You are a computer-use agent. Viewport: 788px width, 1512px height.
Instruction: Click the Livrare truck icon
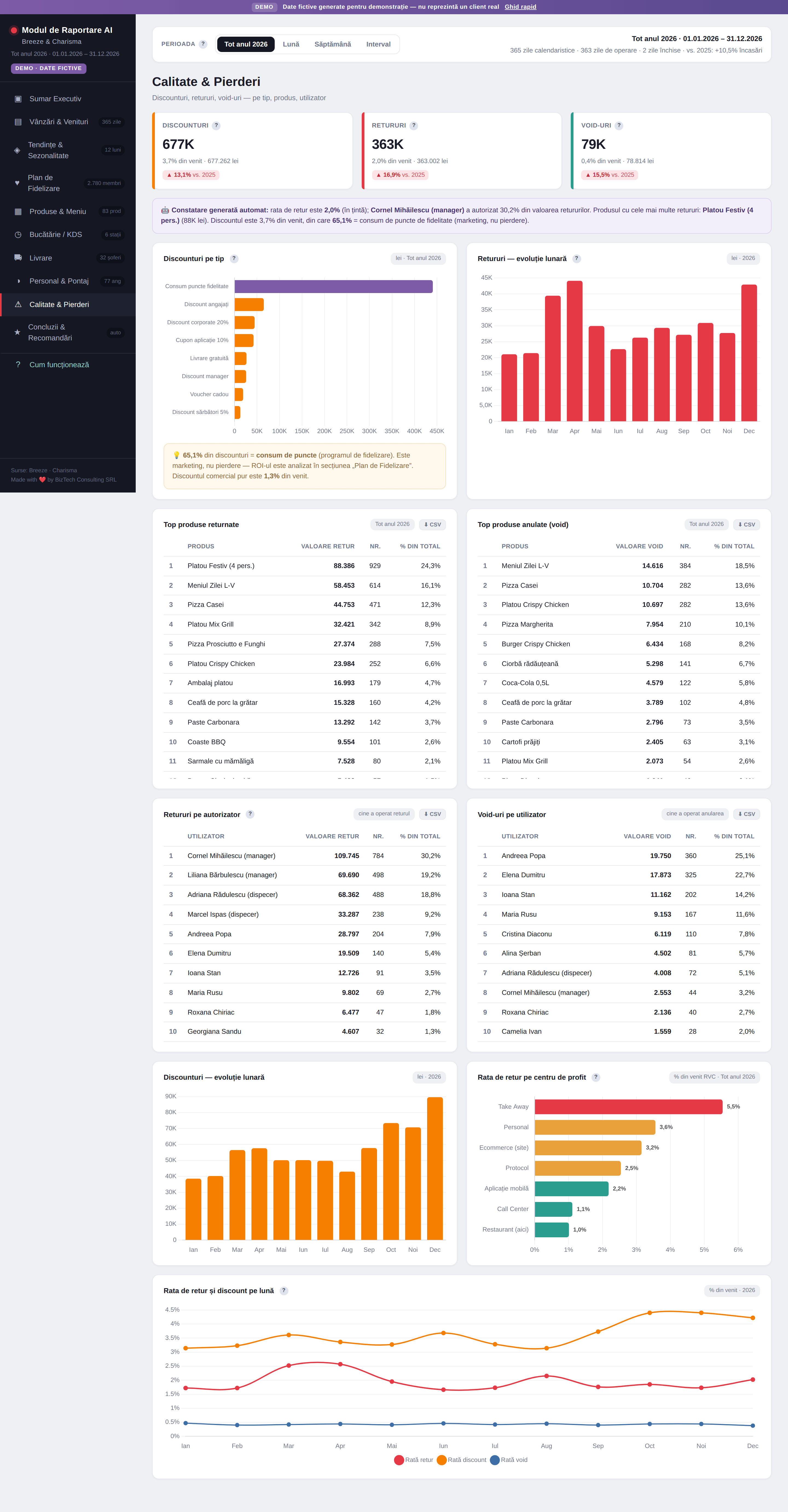[x=18, y=258]
